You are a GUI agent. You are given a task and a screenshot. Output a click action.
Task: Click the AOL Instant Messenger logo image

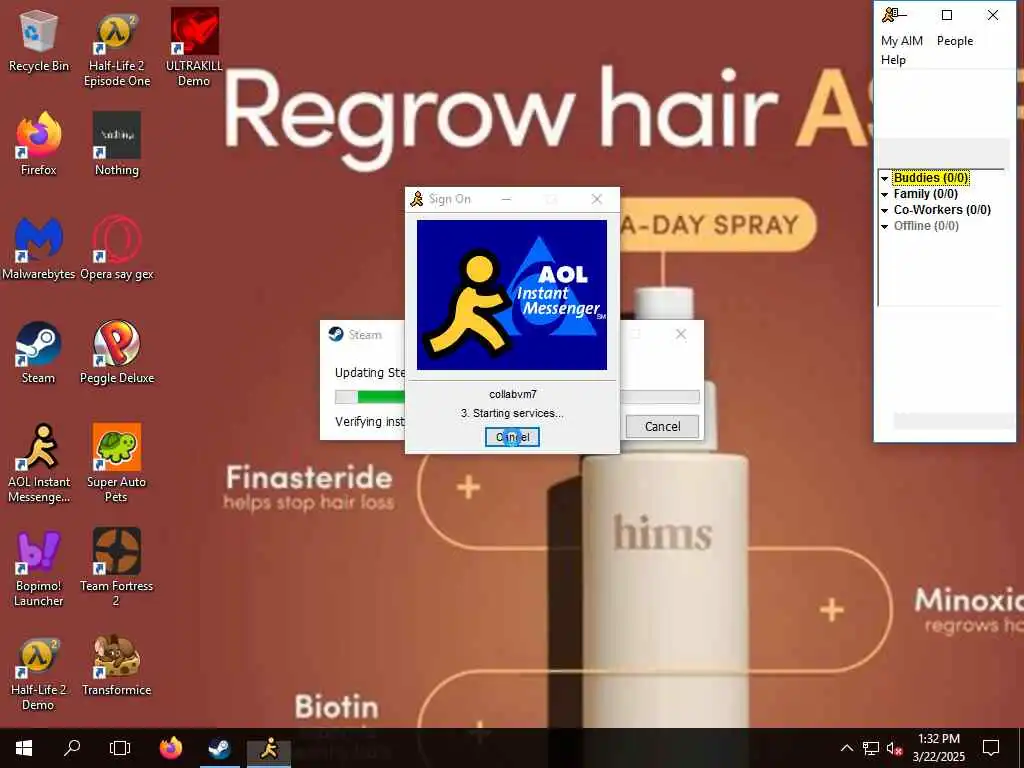(x=512, y=295)
